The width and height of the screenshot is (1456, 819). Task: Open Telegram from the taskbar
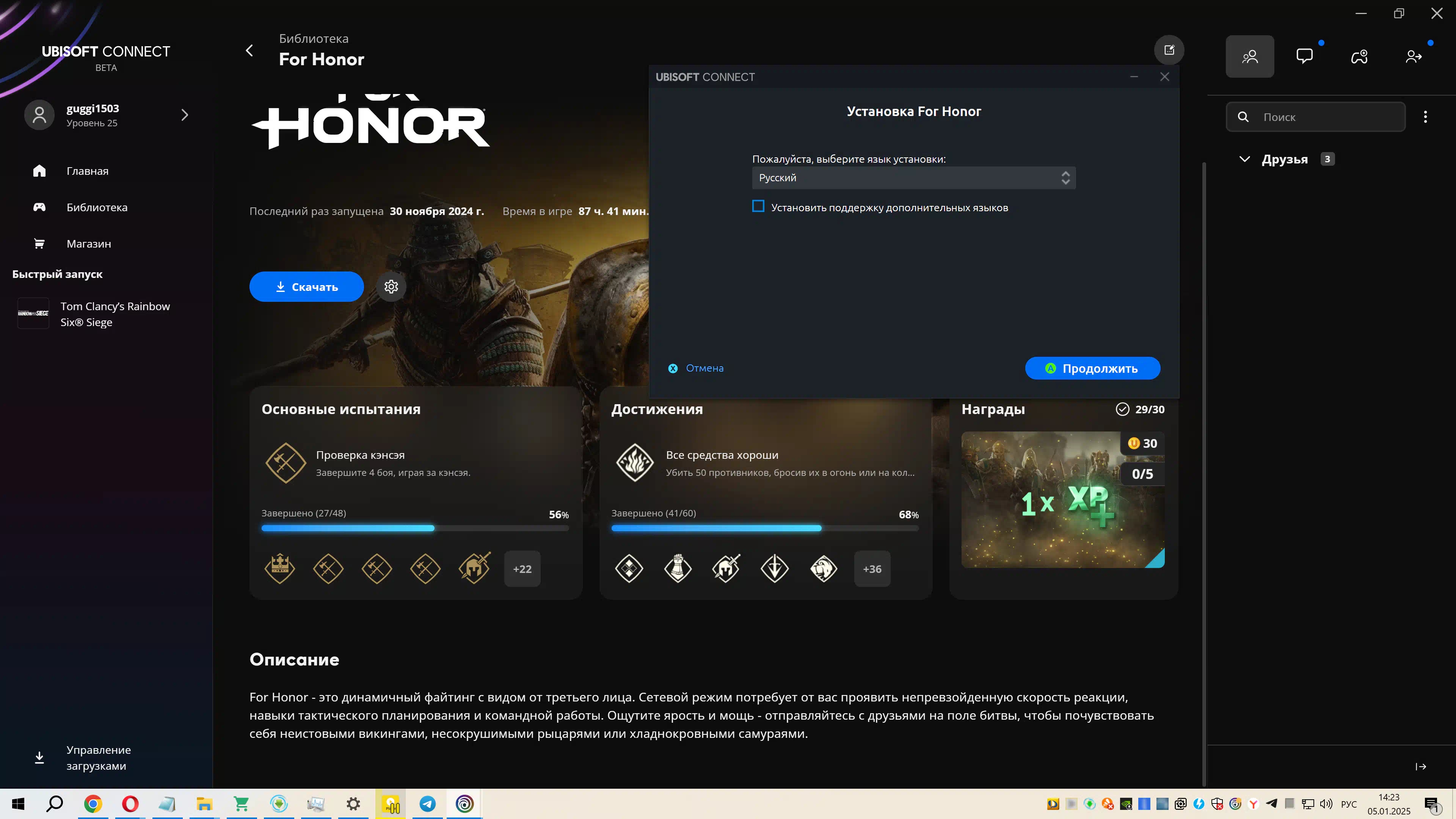(427, 804)
